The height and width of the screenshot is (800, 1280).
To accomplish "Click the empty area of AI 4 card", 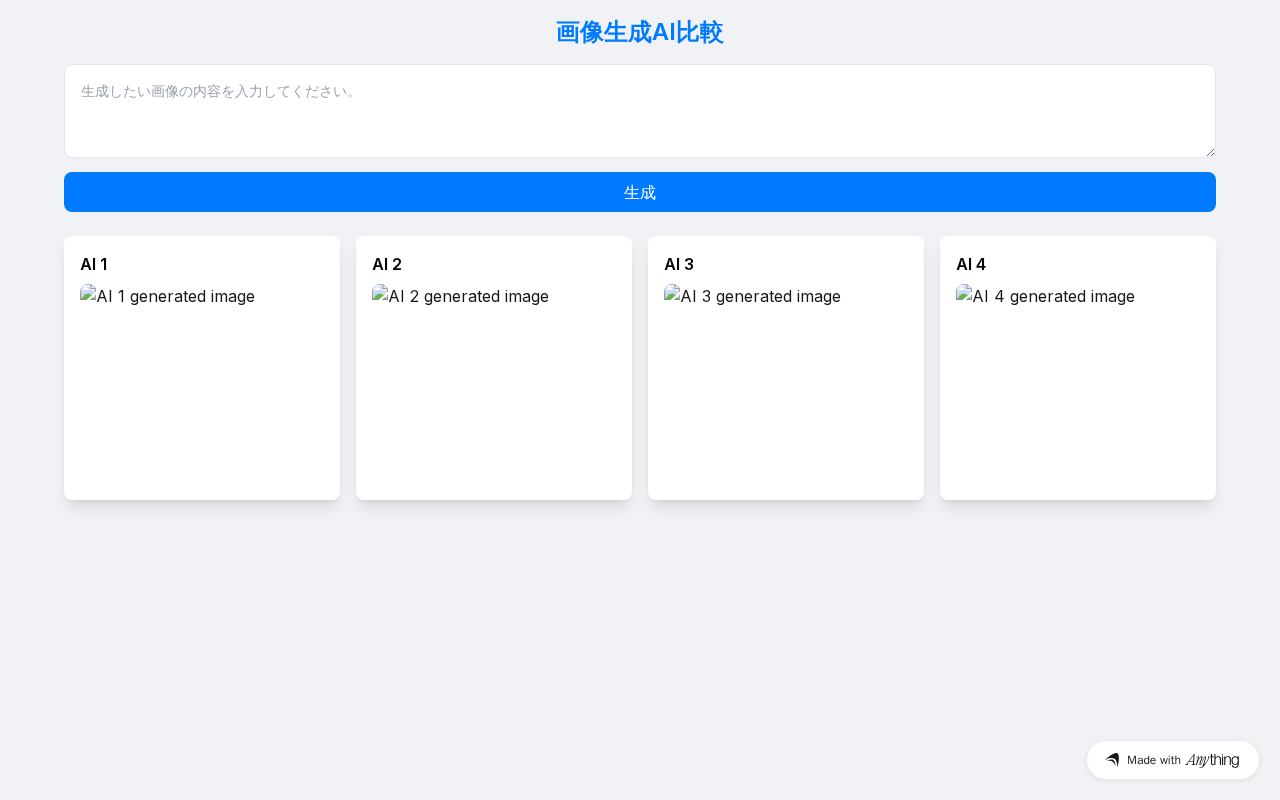I will [1078, 410].
